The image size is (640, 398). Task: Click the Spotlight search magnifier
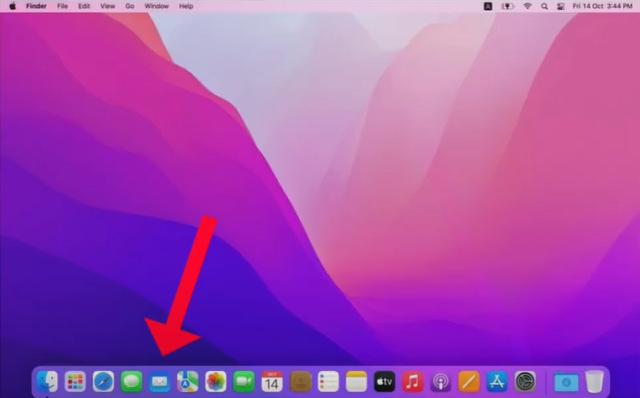(x=544, y=6)
